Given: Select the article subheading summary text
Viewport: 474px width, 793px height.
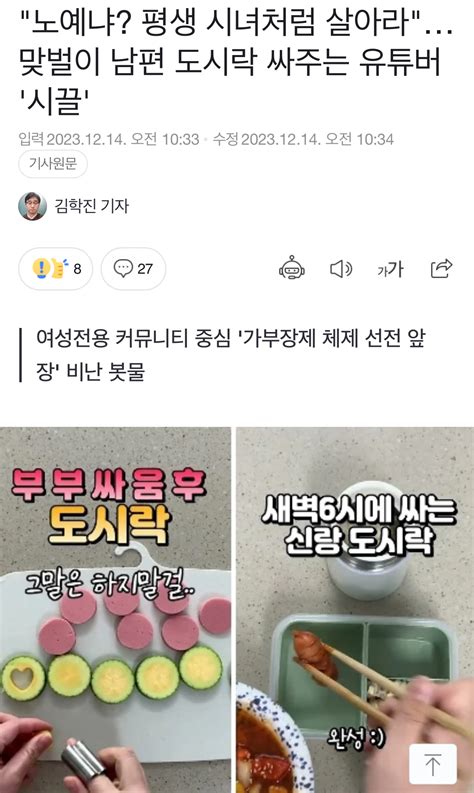Looking at the screenshot, I should point(231,355).
